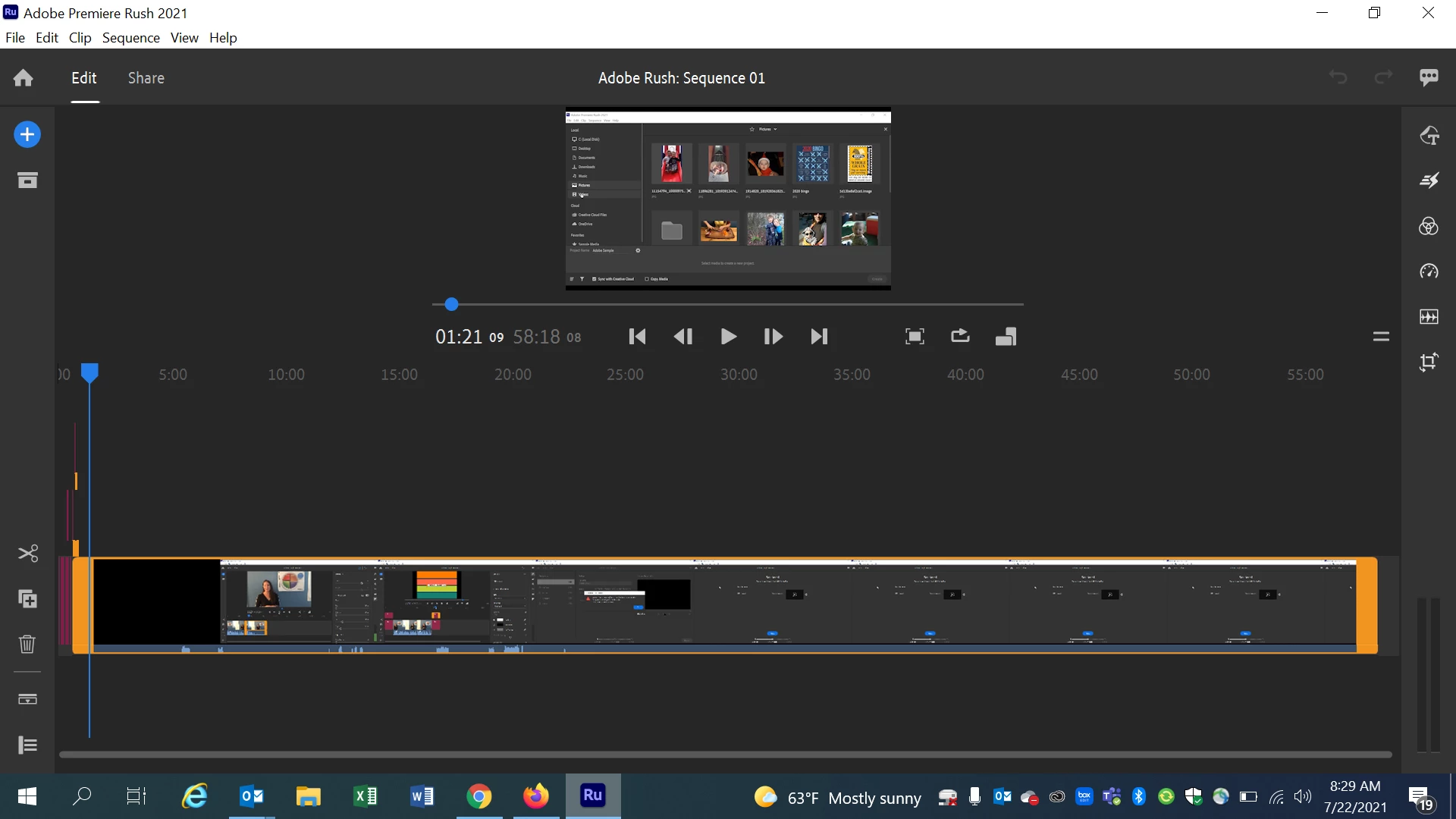
Task: Open the Audio panel icon
Action: pos(1429,317)
